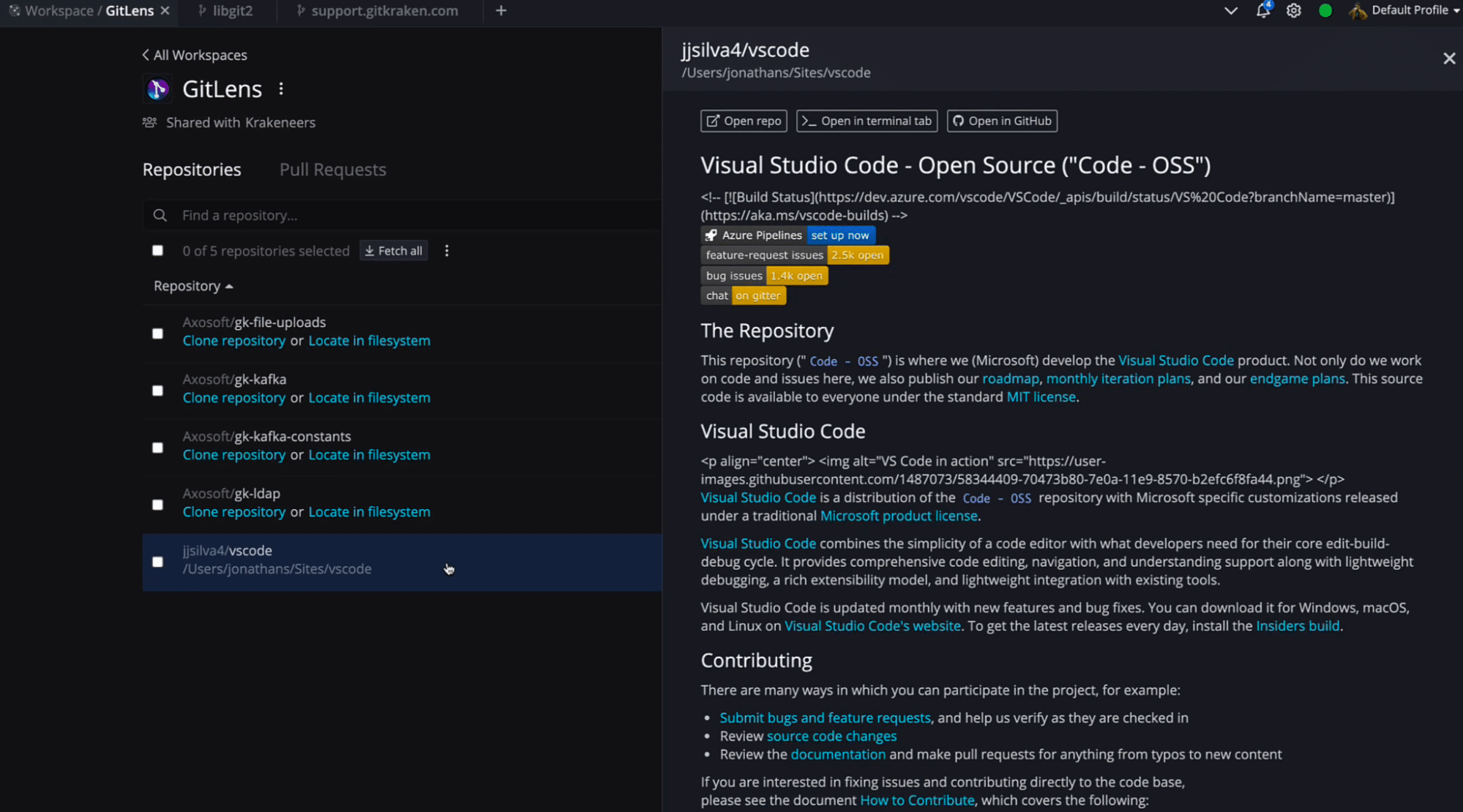Viewport: 1463px width, 812px height.
Task: Open the Repositories tab
Action: click(x=192, y=170)
